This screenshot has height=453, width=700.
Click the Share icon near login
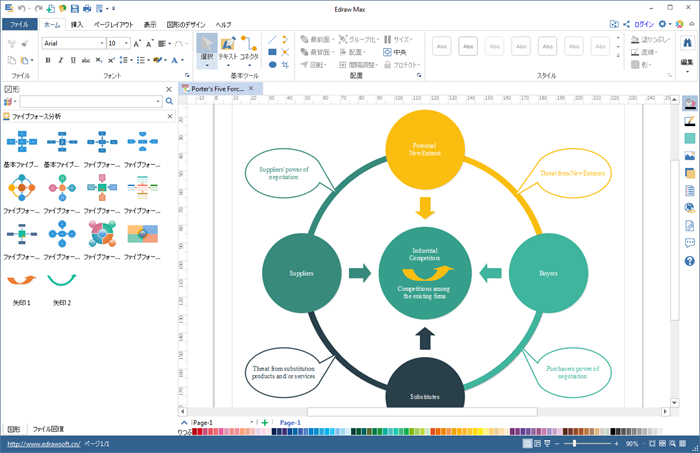(x=627, y=23)
